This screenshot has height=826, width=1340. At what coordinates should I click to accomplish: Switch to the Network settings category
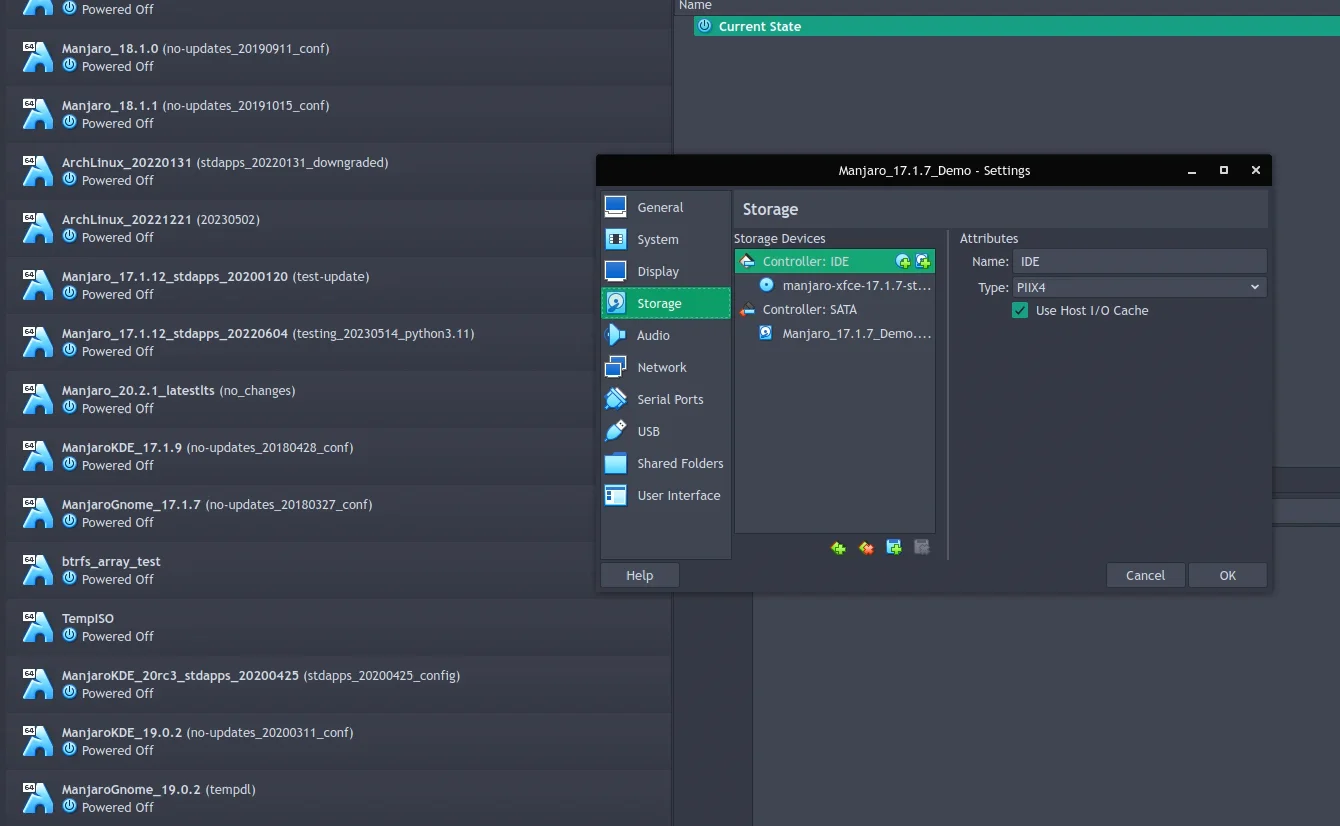click(x=661, y=368)
